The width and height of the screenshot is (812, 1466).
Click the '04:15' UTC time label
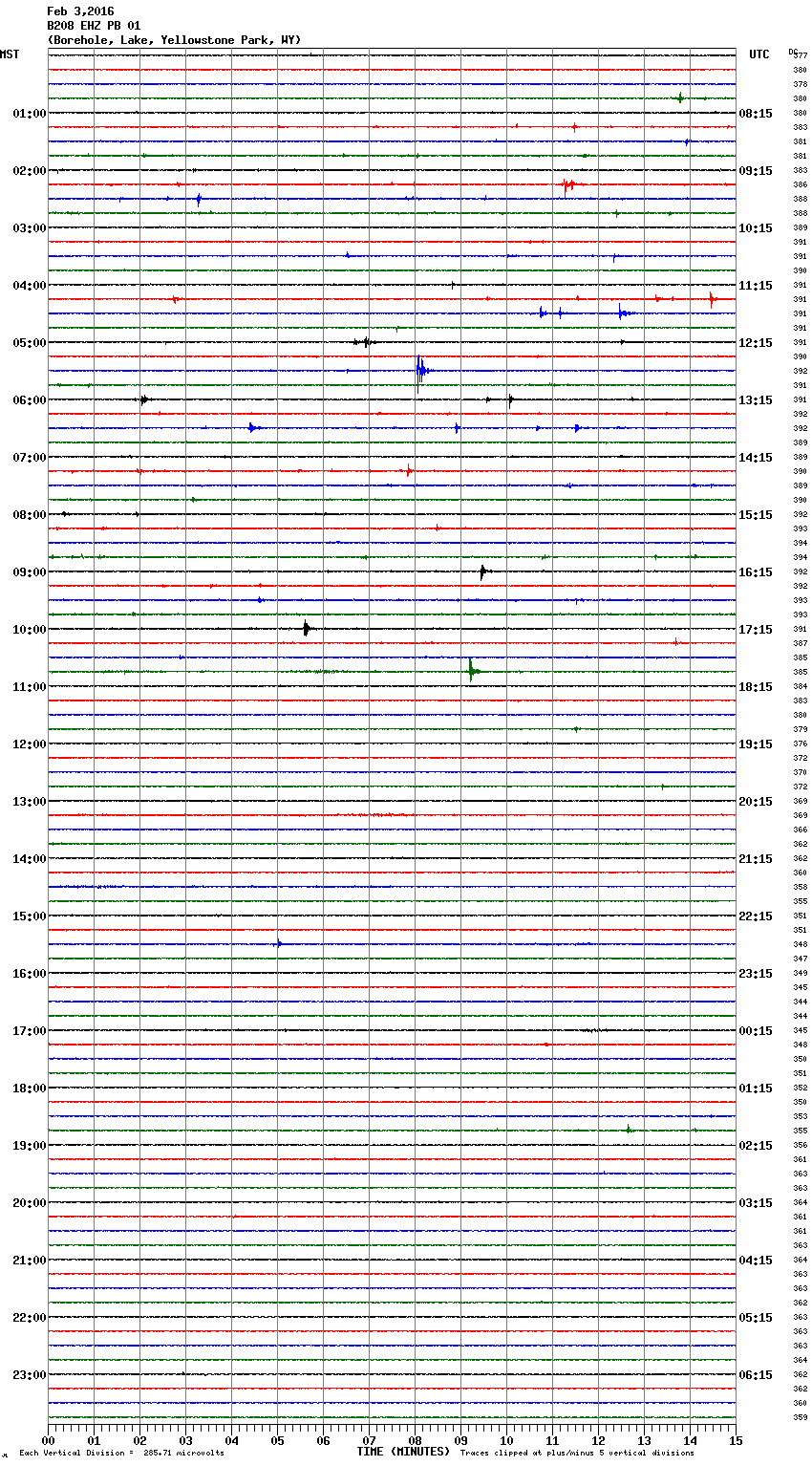point(756,1261)
